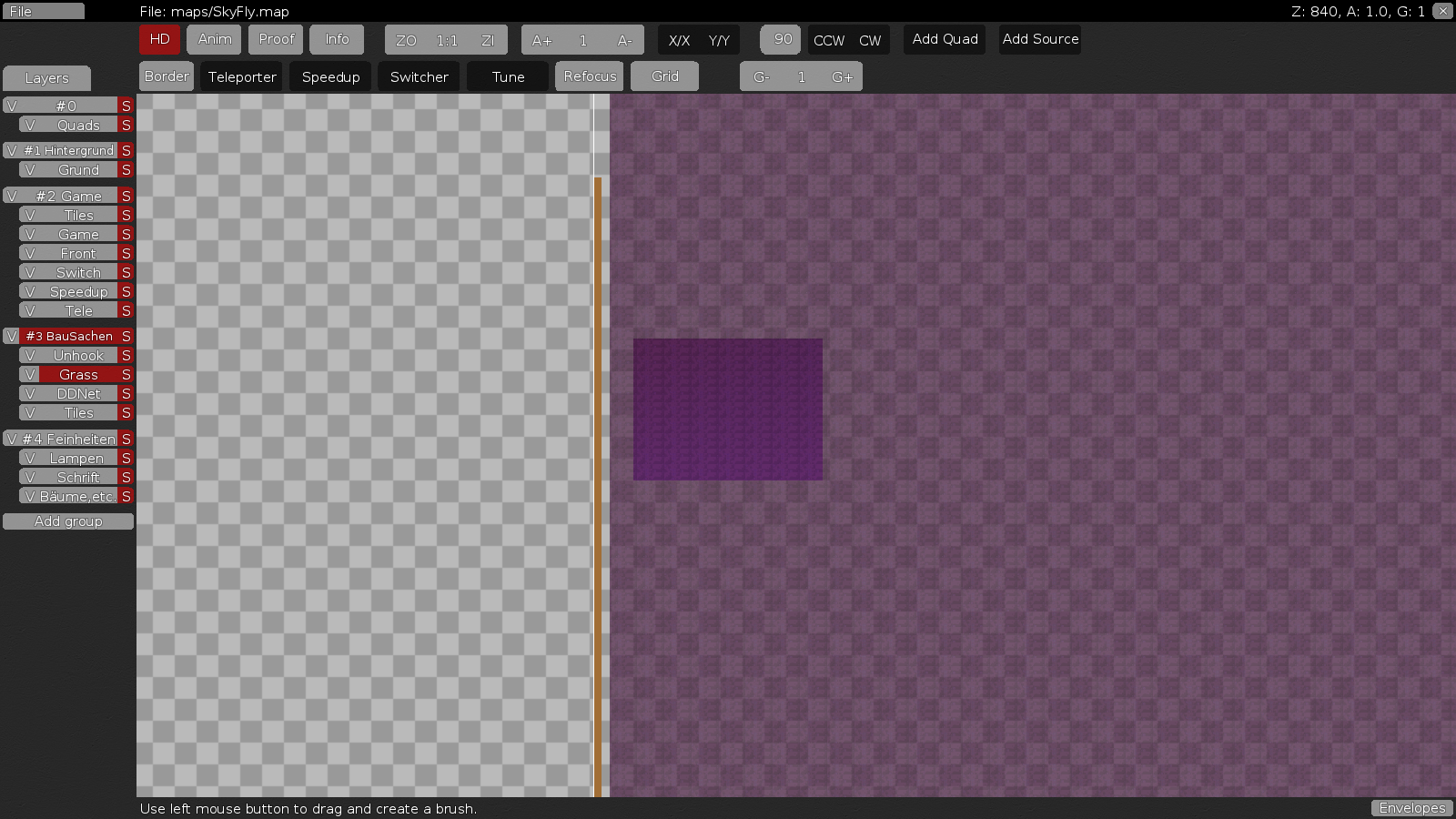Screen dimensions: 1456x819
Task: Open the Envelopes editor
Action: click(1411, 807)
